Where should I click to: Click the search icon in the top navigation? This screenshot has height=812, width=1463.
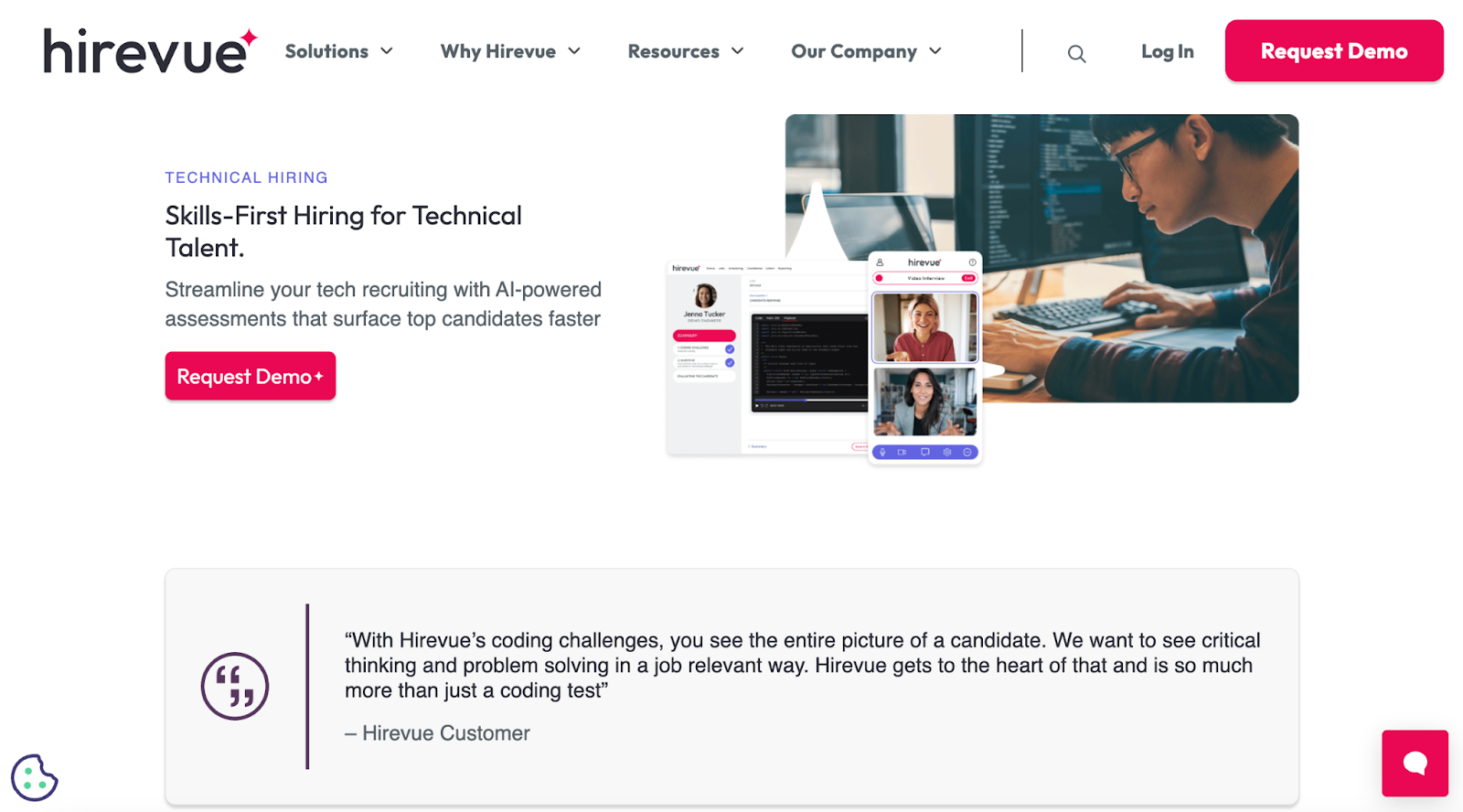pyautogui.click(x=1076, y=52)
